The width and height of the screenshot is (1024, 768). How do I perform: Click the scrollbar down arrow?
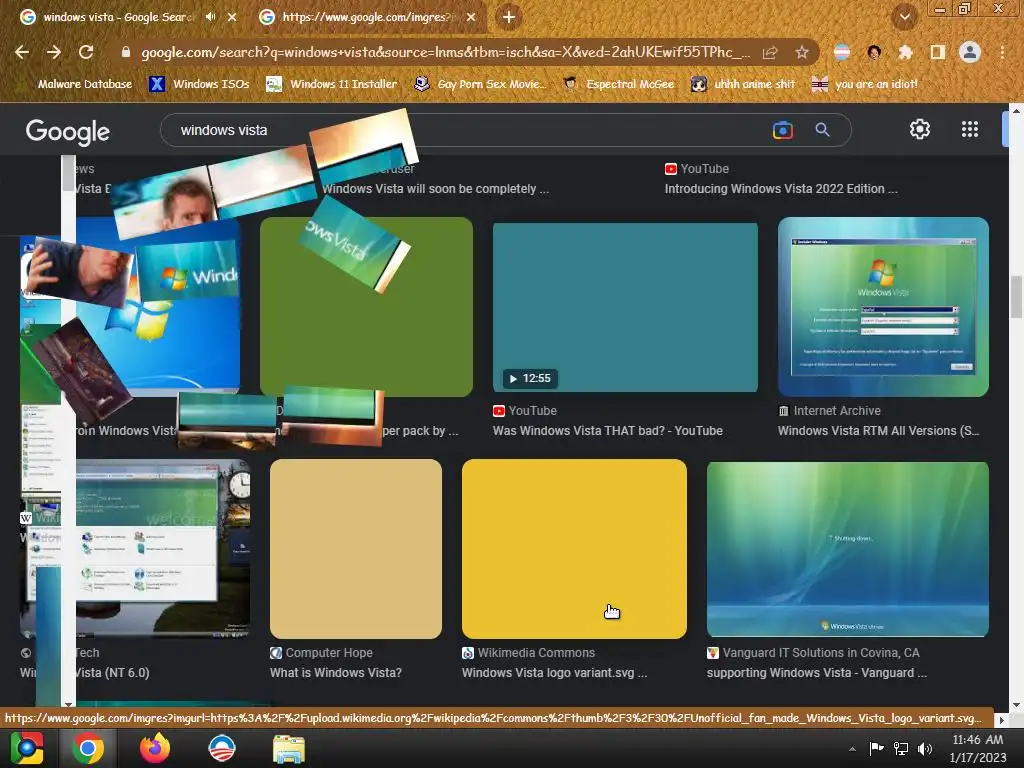(1016, 705)
